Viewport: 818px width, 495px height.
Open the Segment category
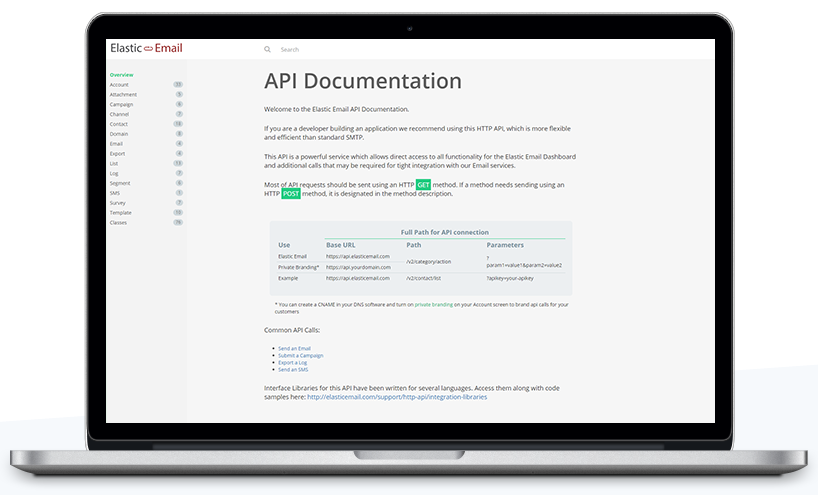coord(120,184)
